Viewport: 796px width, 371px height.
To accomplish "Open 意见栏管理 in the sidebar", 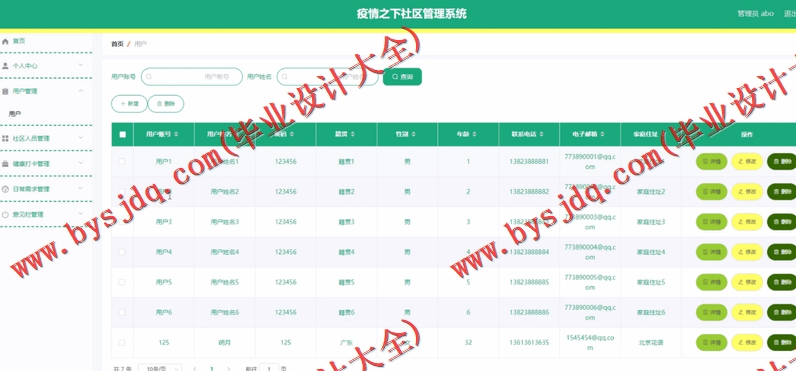I will coord(46,215).
